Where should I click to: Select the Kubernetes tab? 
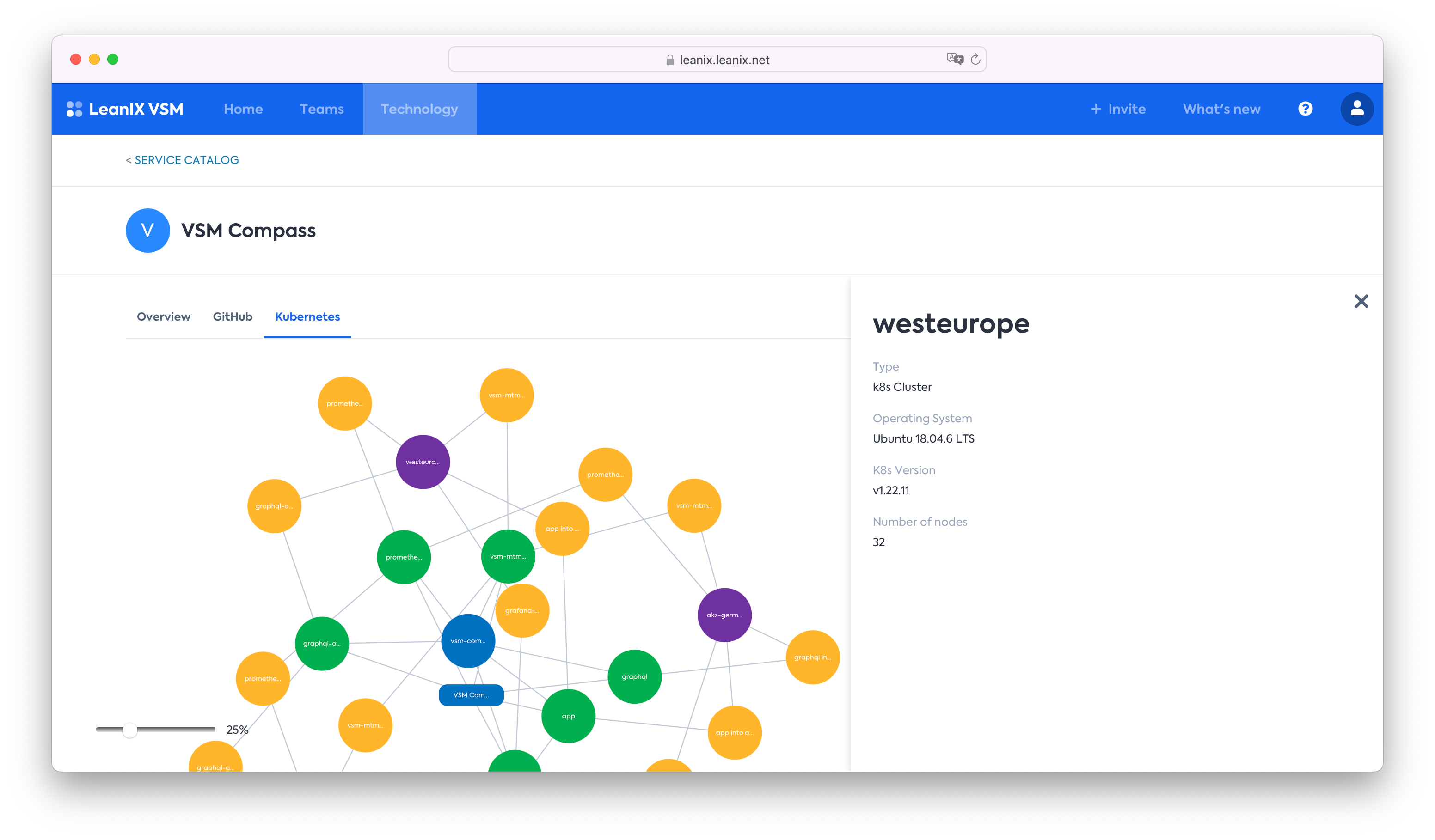point(307,317)
